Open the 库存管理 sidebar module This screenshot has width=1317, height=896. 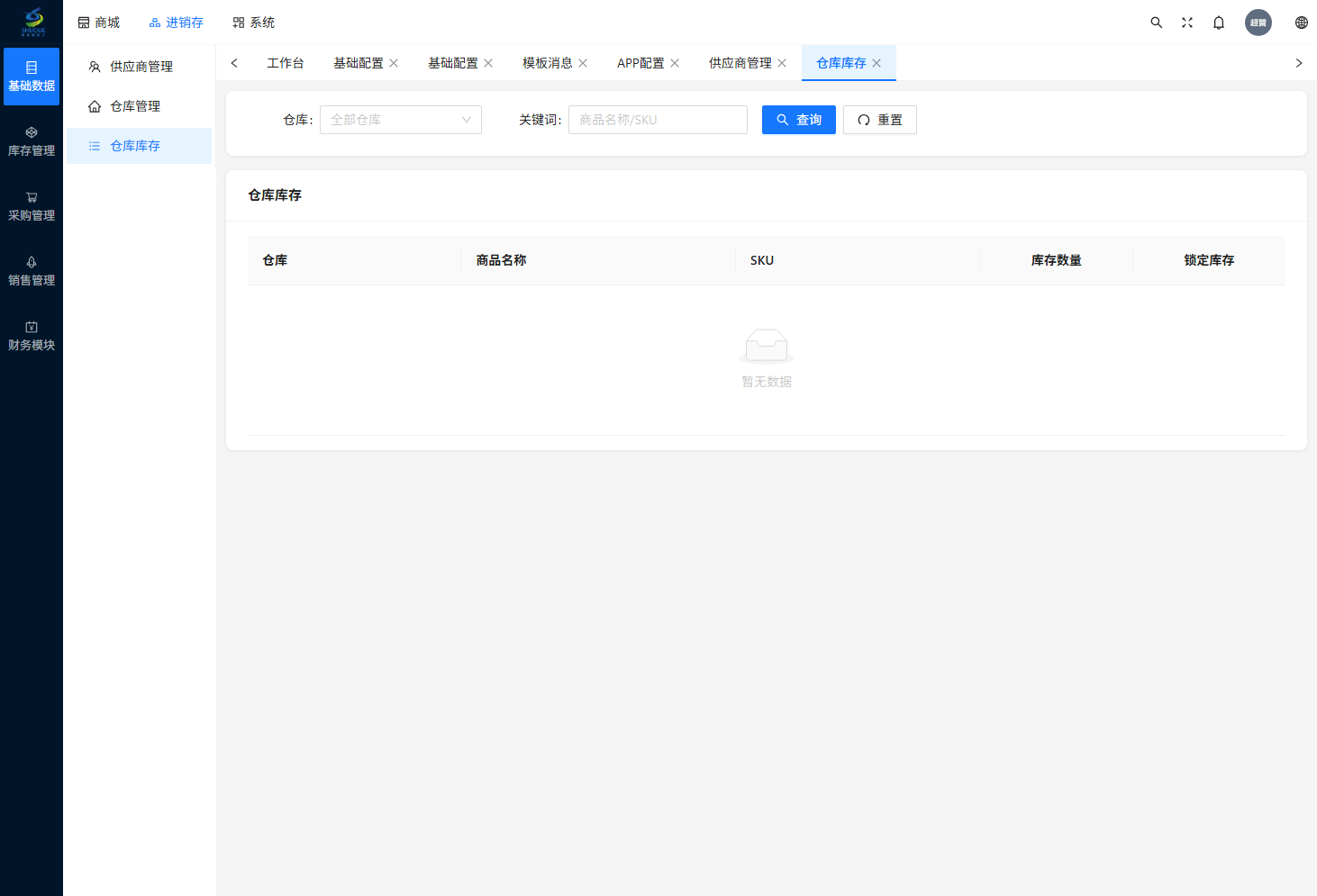pos(32,141)
